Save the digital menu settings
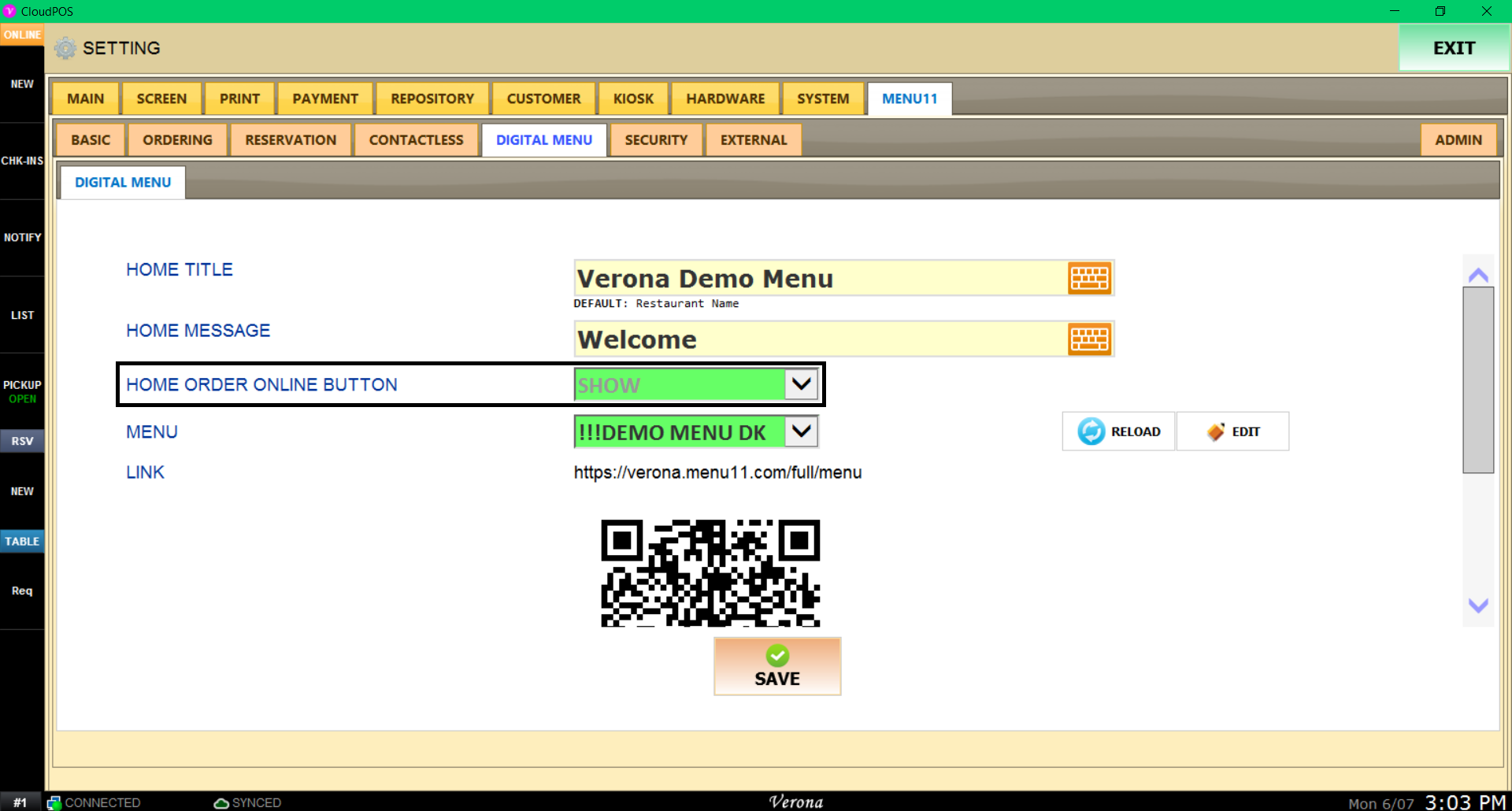This screenshot has width=1512, height=811. [777, 666]
